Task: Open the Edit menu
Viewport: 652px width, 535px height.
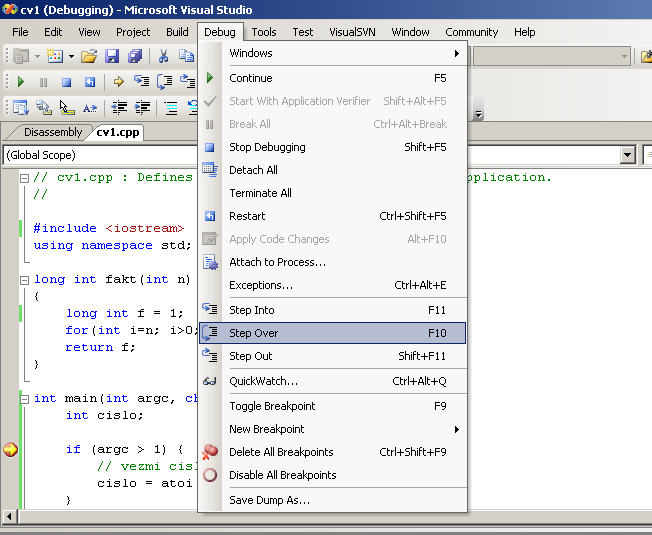Action: pyautogui.click(x=53, y=32)
